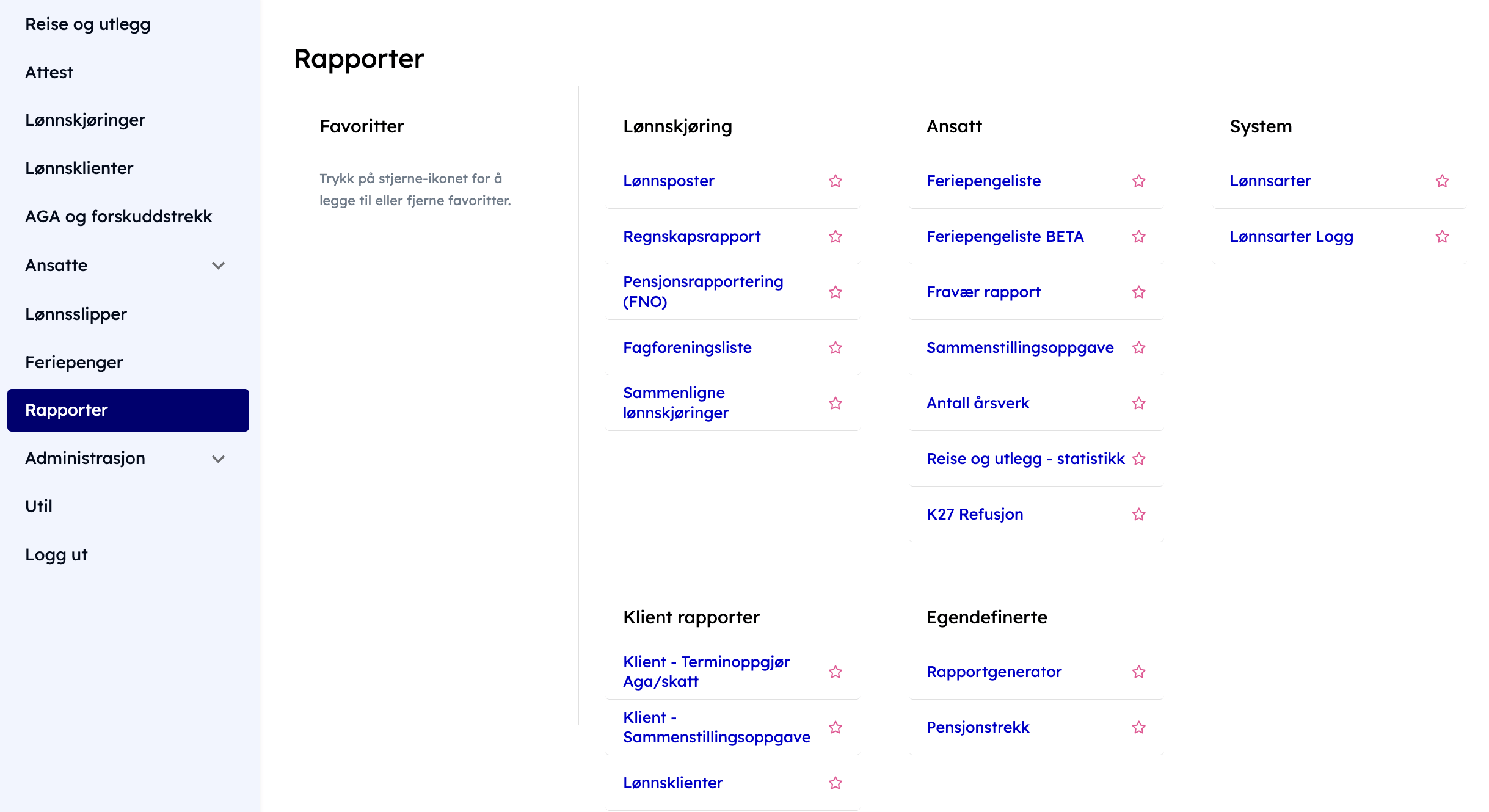
Task: Expand the Ansatte sidebar menu chevron
Action: pos(218,266)
